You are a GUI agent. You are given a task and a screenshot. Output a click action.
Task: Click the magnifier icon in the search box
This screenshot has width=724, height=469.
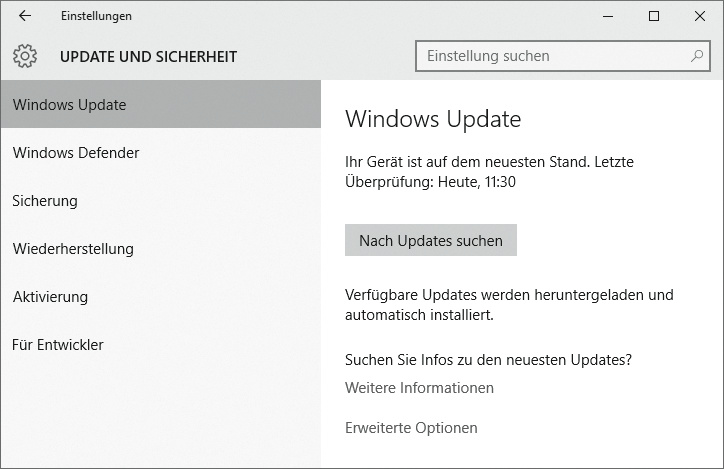point(696,56)
